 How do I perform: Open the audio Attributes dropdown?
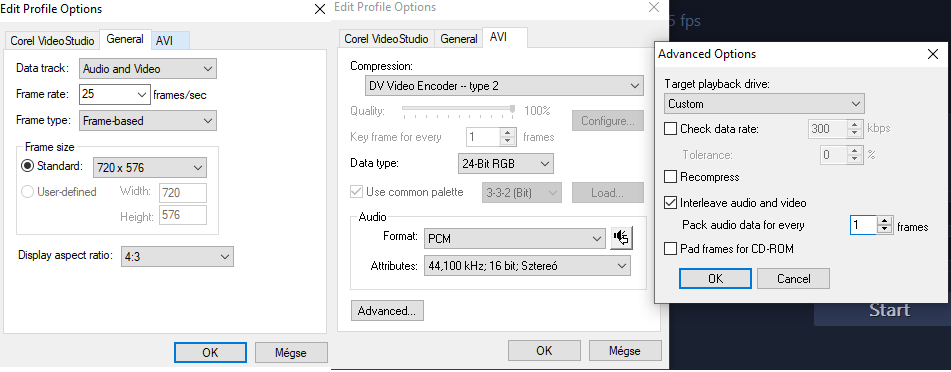pos(527,266)
